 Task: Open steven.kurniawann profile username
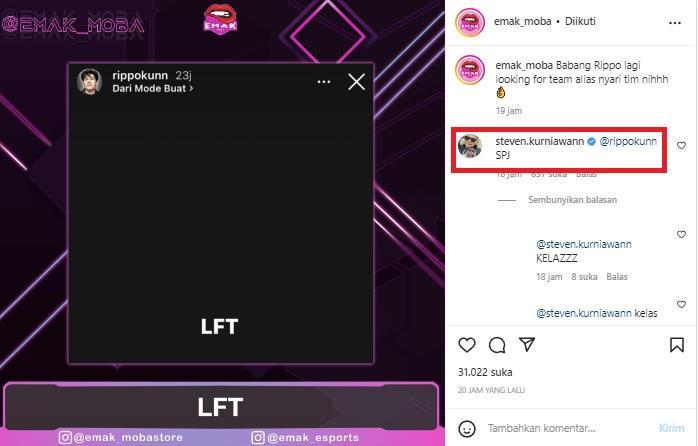(x=540, y=141)
